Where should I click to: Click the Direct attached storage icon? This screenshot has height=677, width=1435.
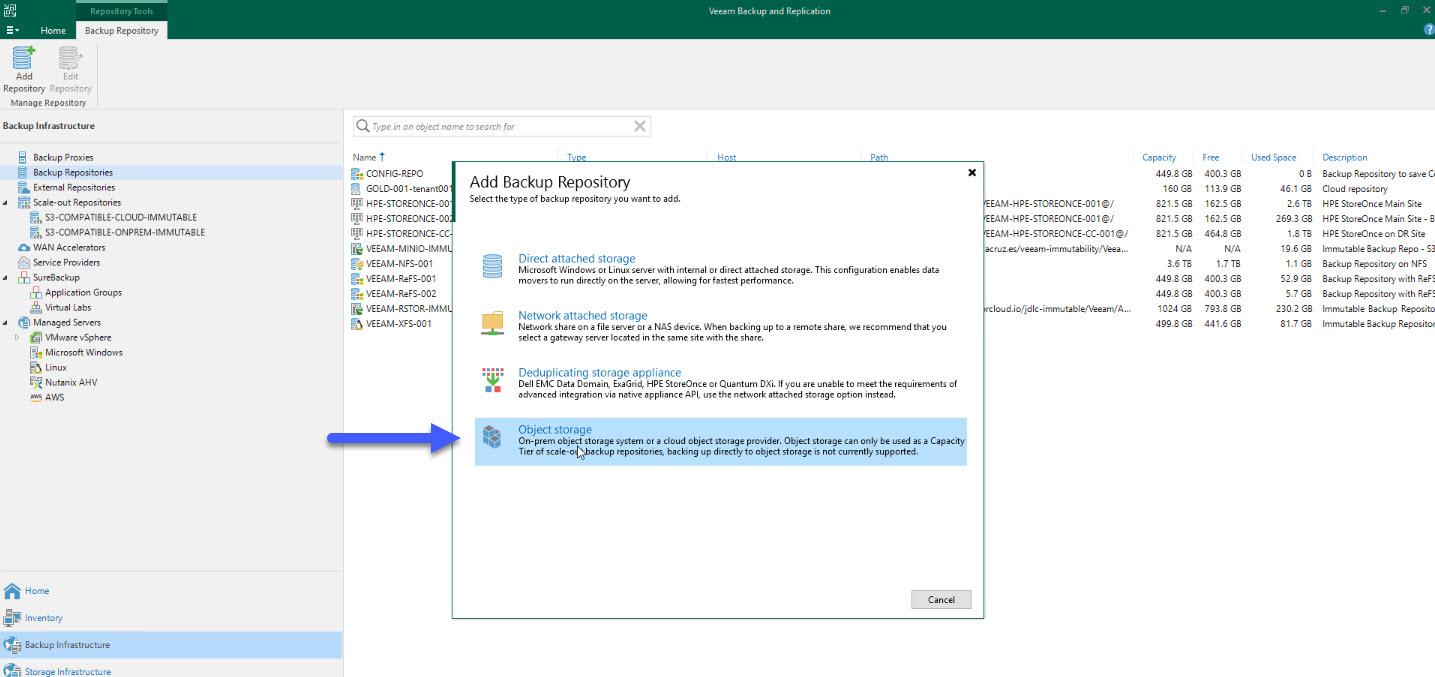tap(493, 266)
